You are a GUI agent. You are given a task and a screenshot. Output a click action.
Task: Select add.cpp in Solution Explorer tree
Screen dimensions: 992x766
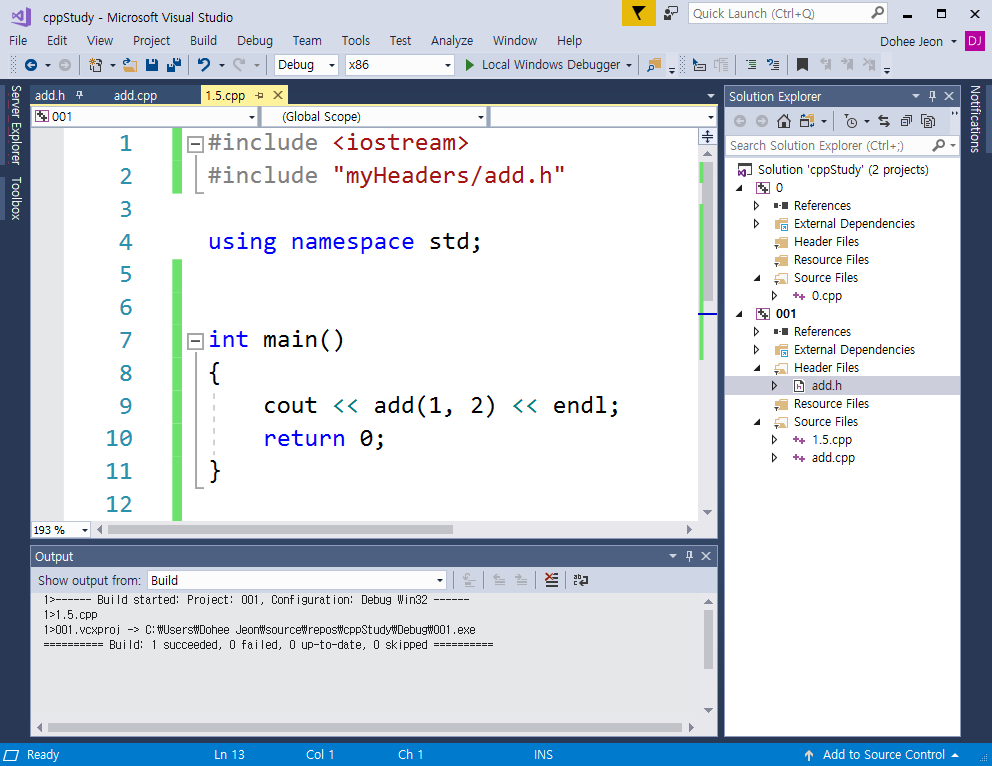coord(833,458)
